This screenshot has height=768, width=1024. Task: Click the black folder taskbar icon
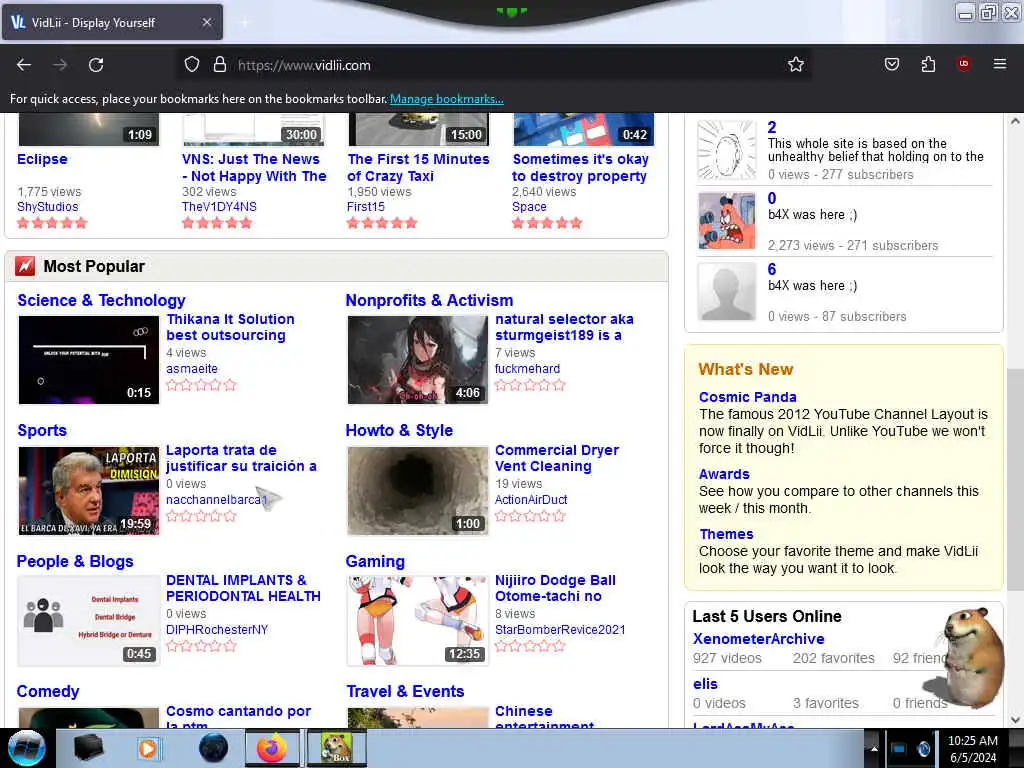point(88,748)
